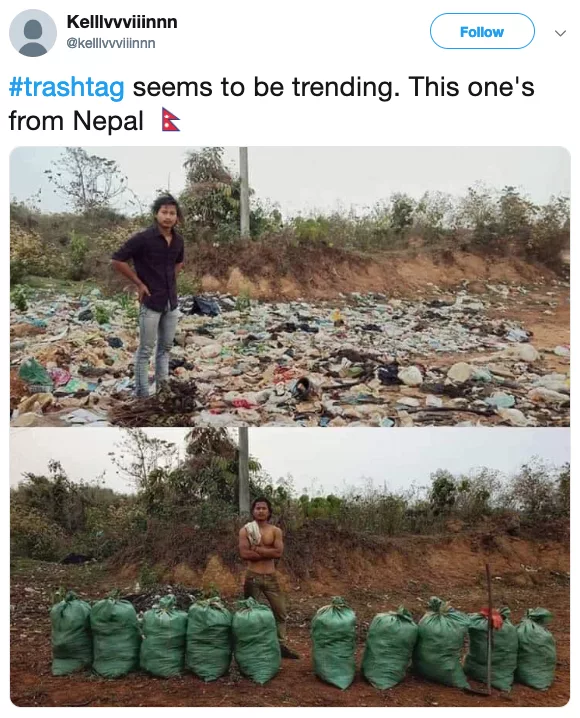Open the Kelllvvviiinnn display name link
The width and height of the screenshot is (580, 718).
coord(122,22)
